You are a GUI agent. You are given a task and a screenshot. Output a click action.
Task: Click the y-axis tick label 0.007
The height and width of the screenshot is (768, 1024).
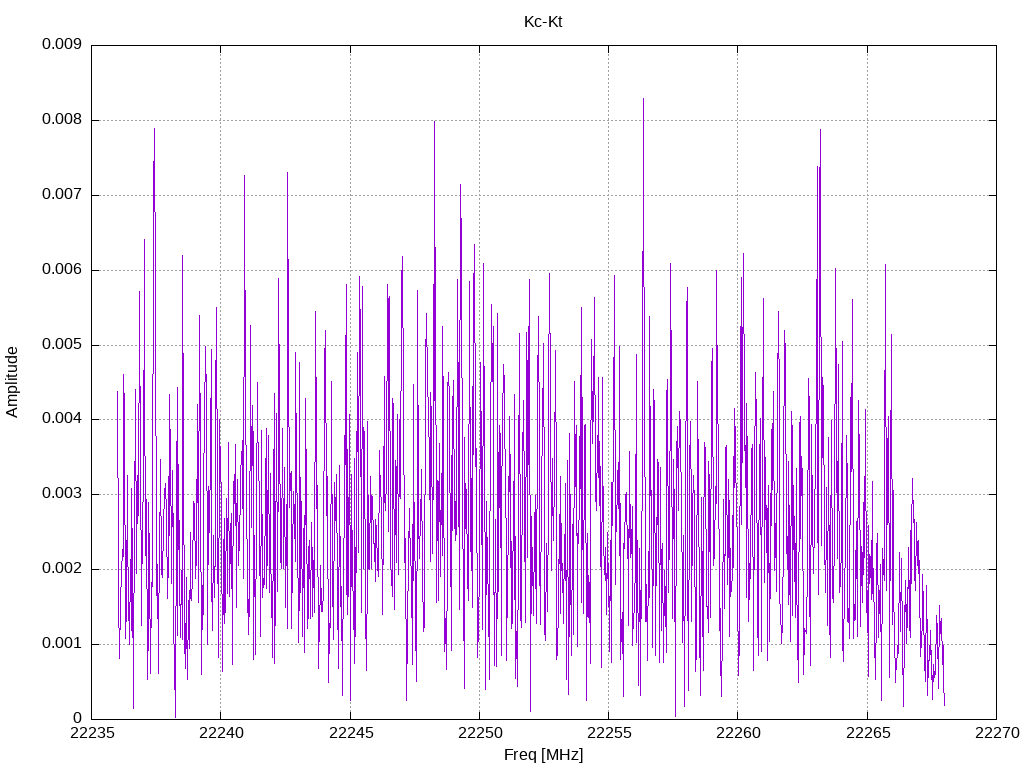[62, 194]
